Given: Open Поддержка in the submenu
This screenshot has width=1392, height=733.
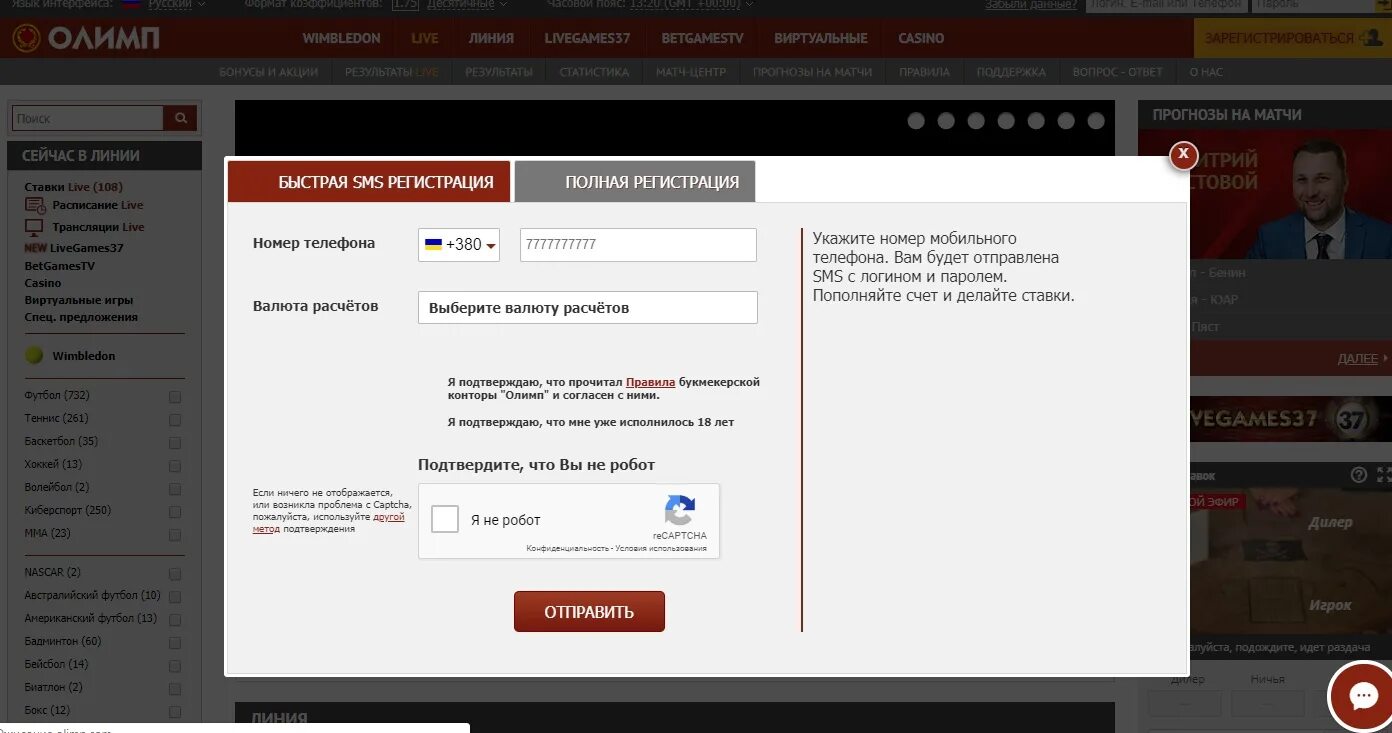Looking at the screenshot, I should [1011, 72].
